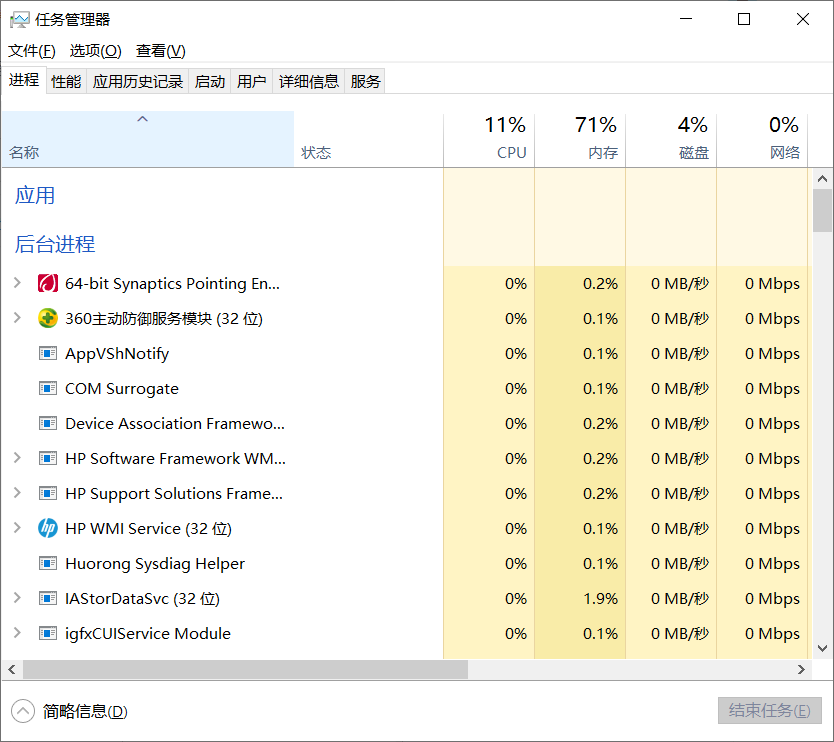Click the Huorong Sysdiag Helper icon
Viewport: 834px width, 742px height.
click(48, 563)
